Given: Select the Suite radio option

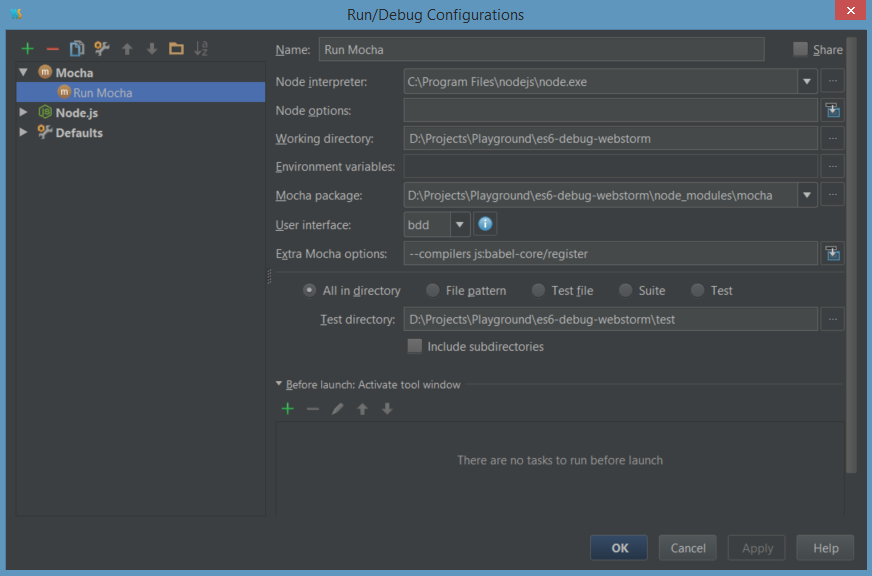Looking at the screenshot, I should (x=625, y=290).
